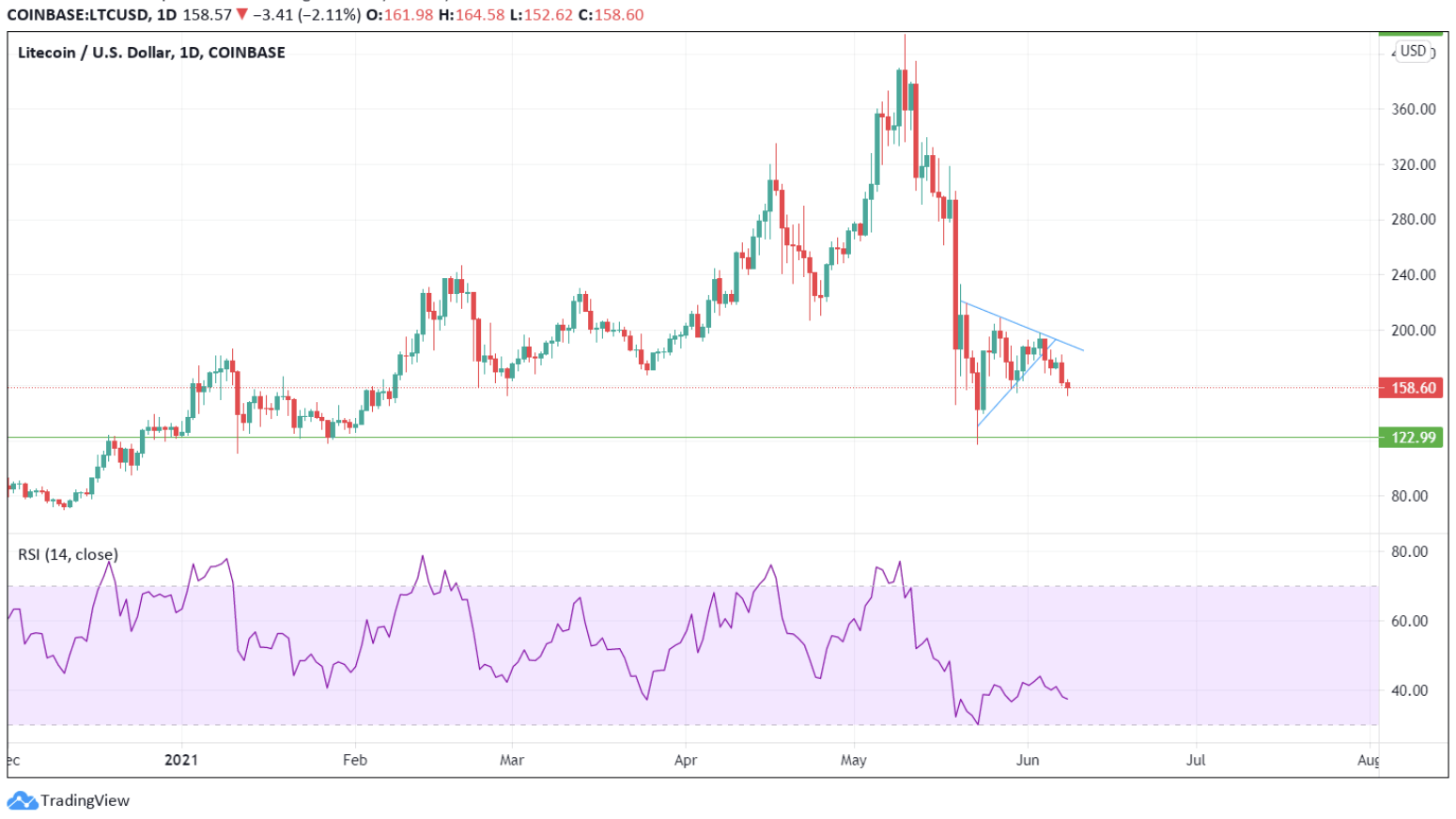
Task: Click the 360.00 price axis label
Action: coord(1413,109)
